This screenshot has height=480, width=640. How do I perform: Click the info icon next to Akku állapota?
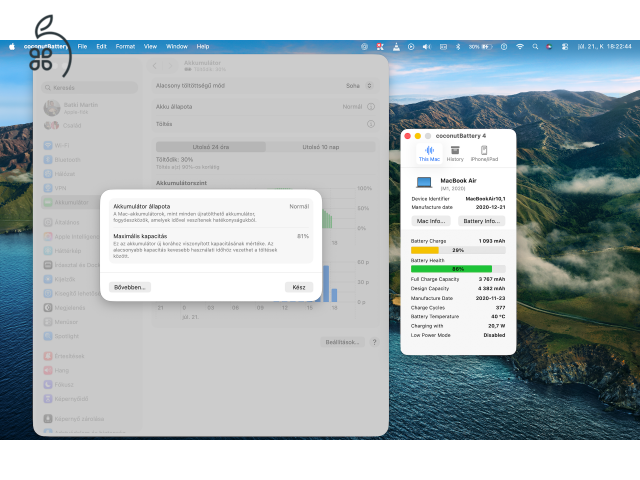(x=371, y=107)
